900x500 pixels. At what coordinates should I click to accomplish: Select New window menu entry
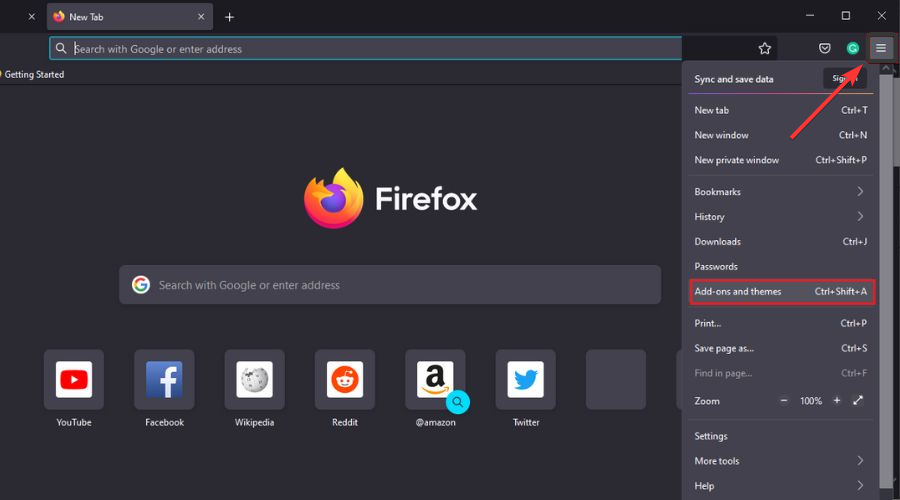coord(781,135)
